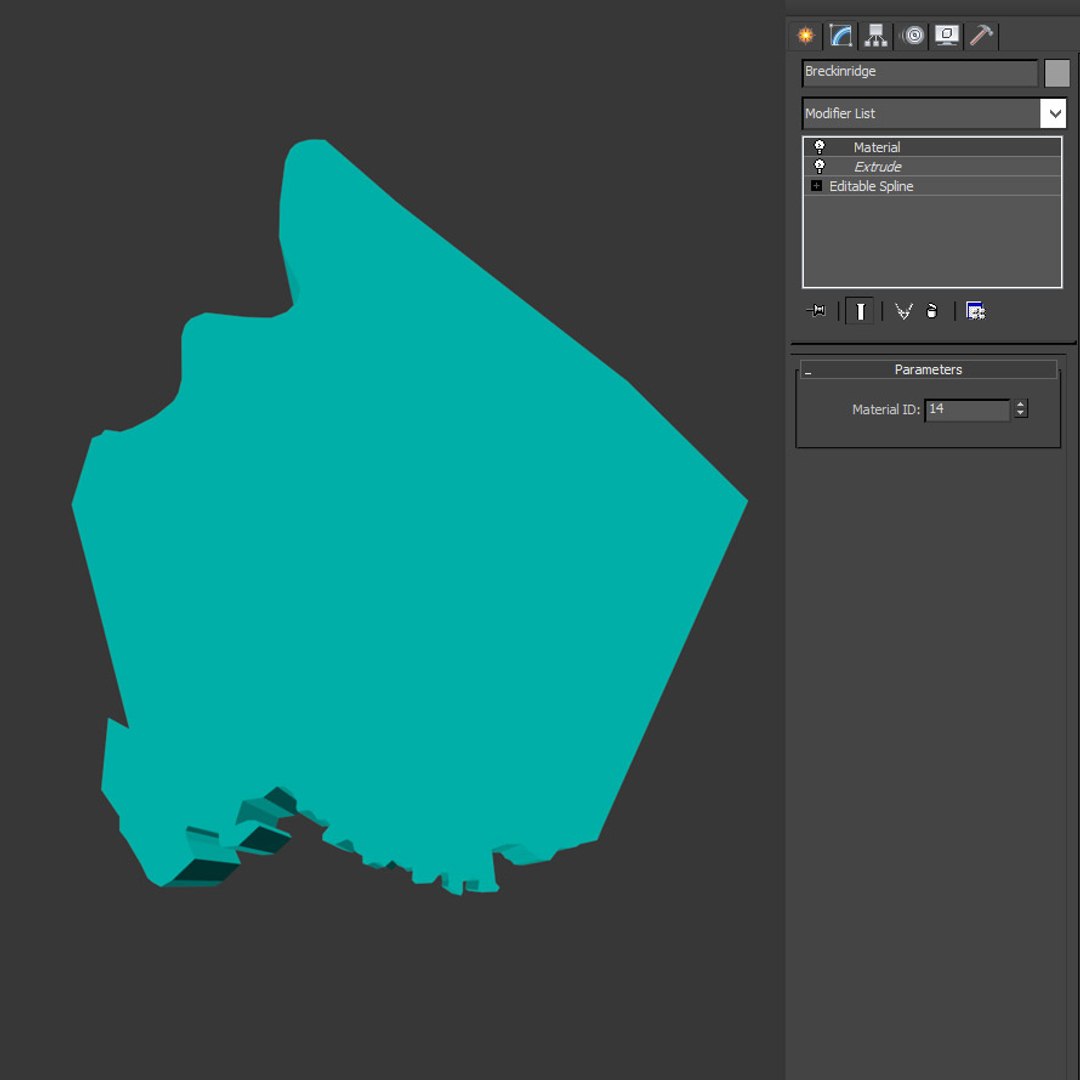
Task: Switch to the Modify panel tab
Action: click(x=841, y=35)
